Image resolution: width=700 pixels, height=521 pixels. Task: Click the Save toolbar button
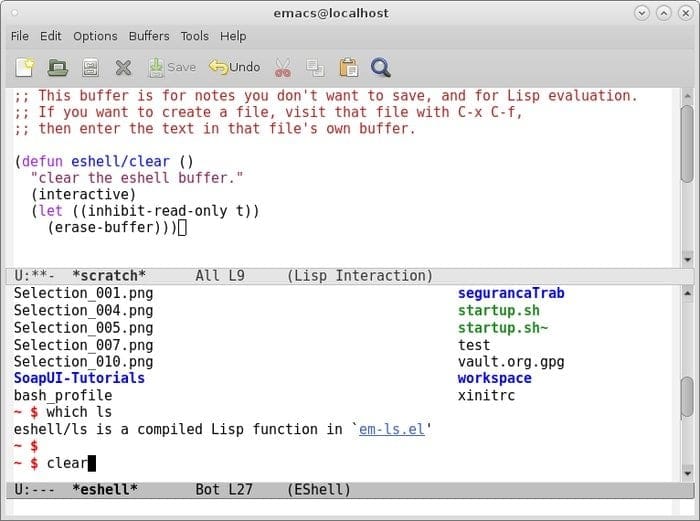click(x=172, y=67)
